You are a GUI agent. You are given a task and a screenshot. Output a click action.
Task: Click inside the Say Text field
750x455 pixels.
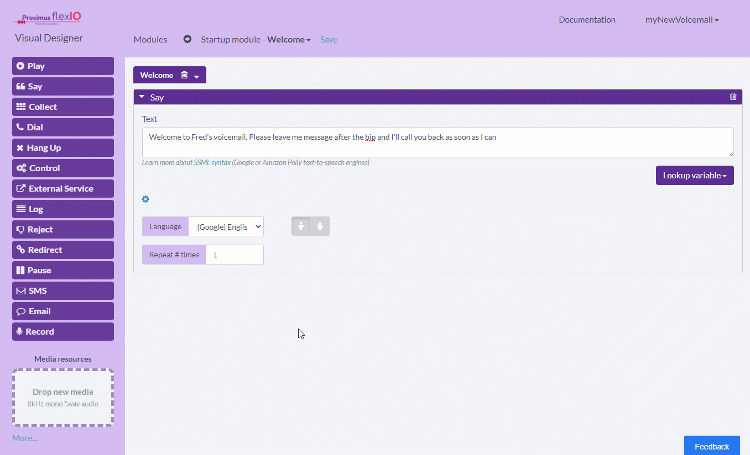point(438,142)
